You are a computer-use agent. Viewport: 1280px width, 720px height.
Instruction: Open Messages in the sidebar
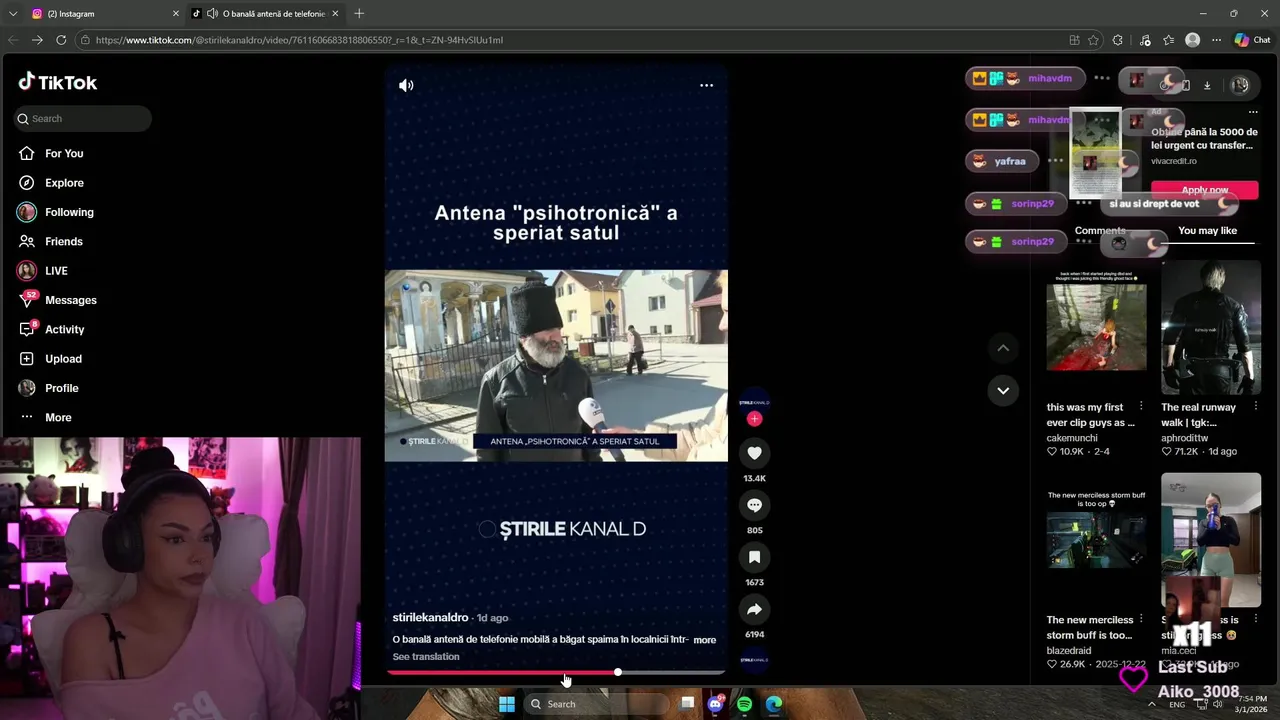point(70,300)
